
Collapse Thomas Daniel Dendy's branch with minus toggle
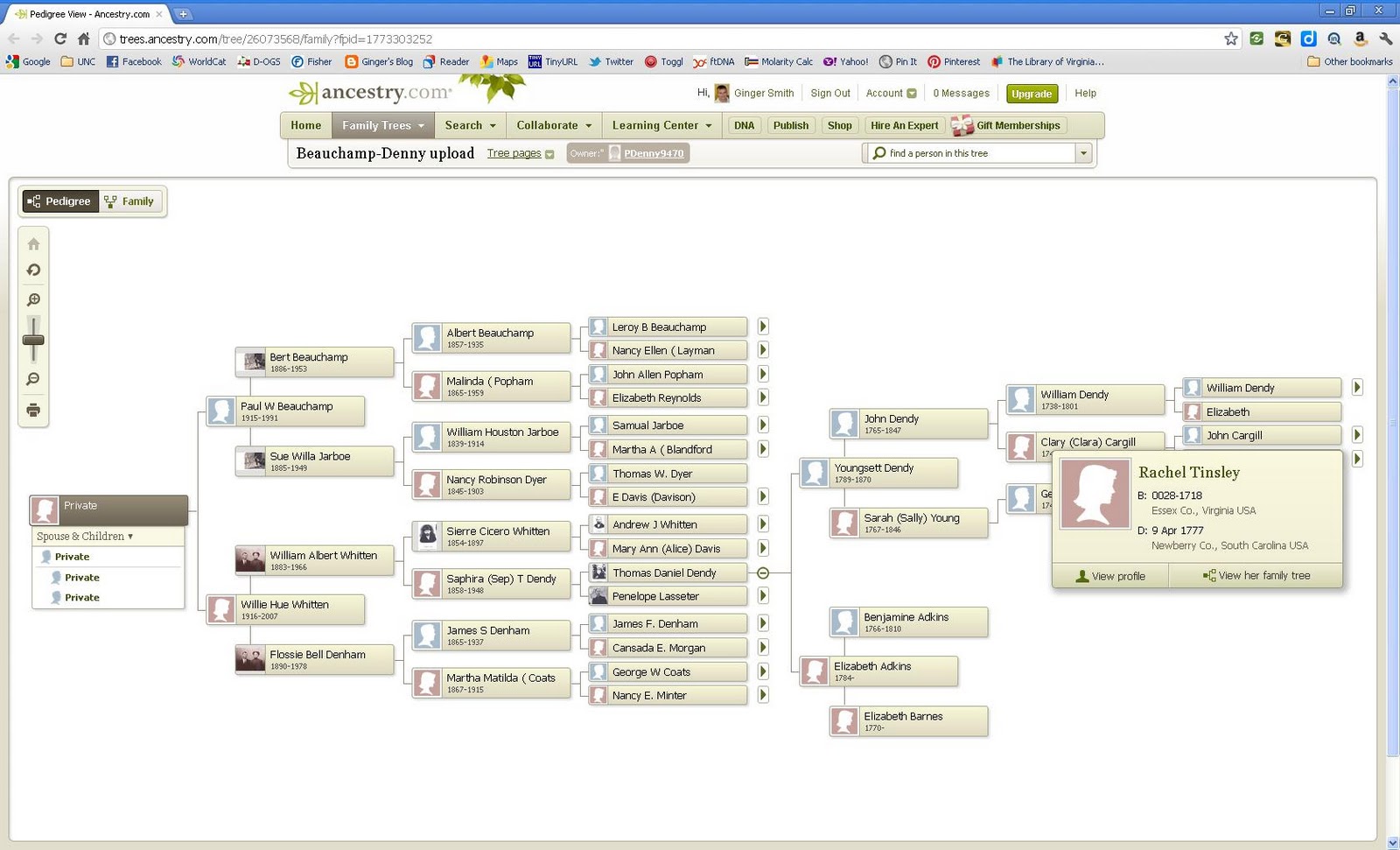(763, 573)
